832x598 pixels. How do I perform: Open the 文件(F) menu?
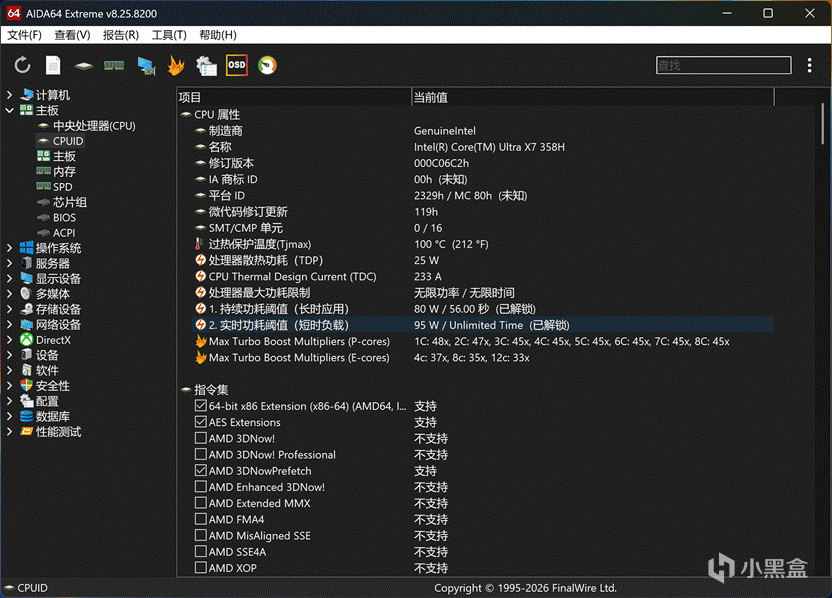pos(24,35)
